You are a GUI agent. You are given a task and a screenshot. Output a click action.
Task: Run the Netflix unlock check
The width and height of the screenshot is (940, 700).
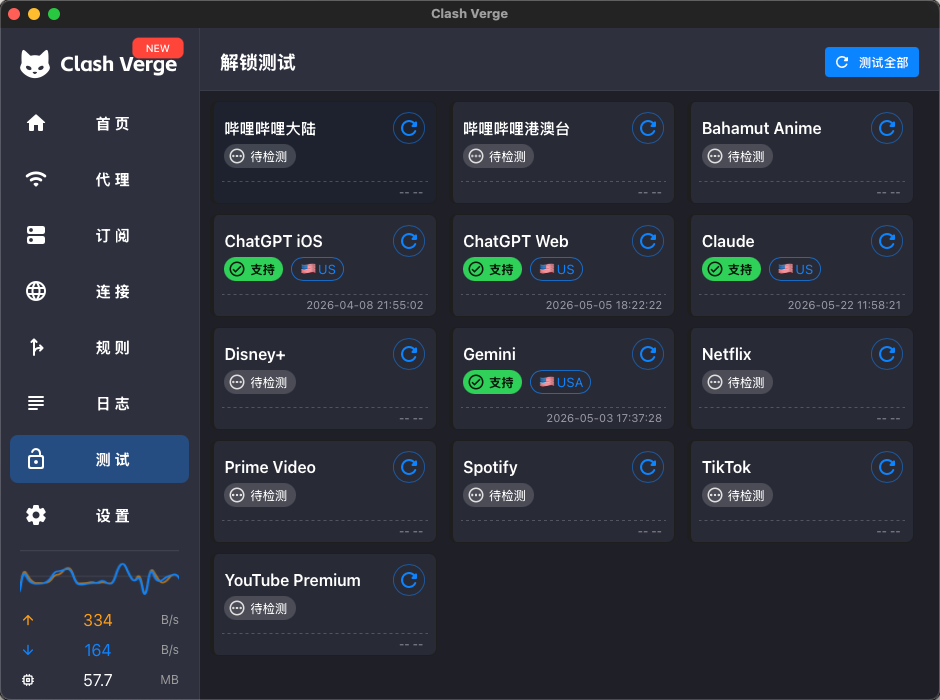[887, 354]
